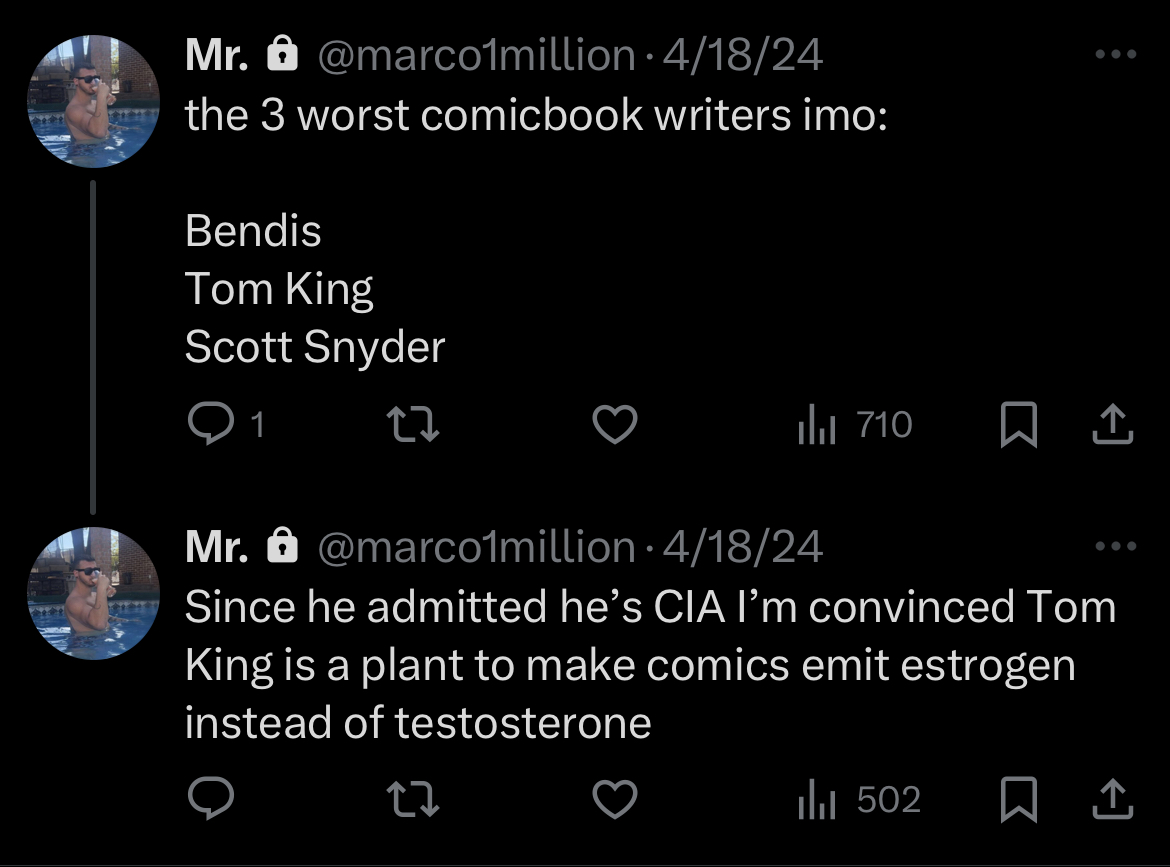The image size is (1170, 867).
Task: Like the second tweet about estrogen
Action: (615, 798)
